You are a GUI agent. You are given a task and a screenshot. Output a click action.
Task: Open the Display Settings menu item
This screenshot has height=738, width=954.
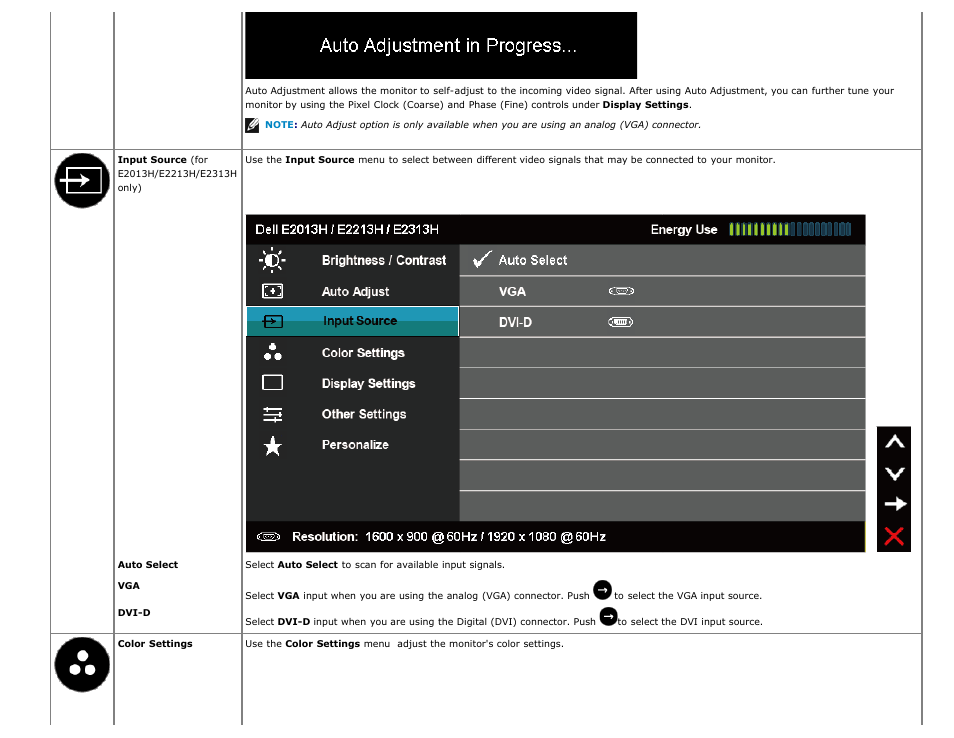coord(368,384)
